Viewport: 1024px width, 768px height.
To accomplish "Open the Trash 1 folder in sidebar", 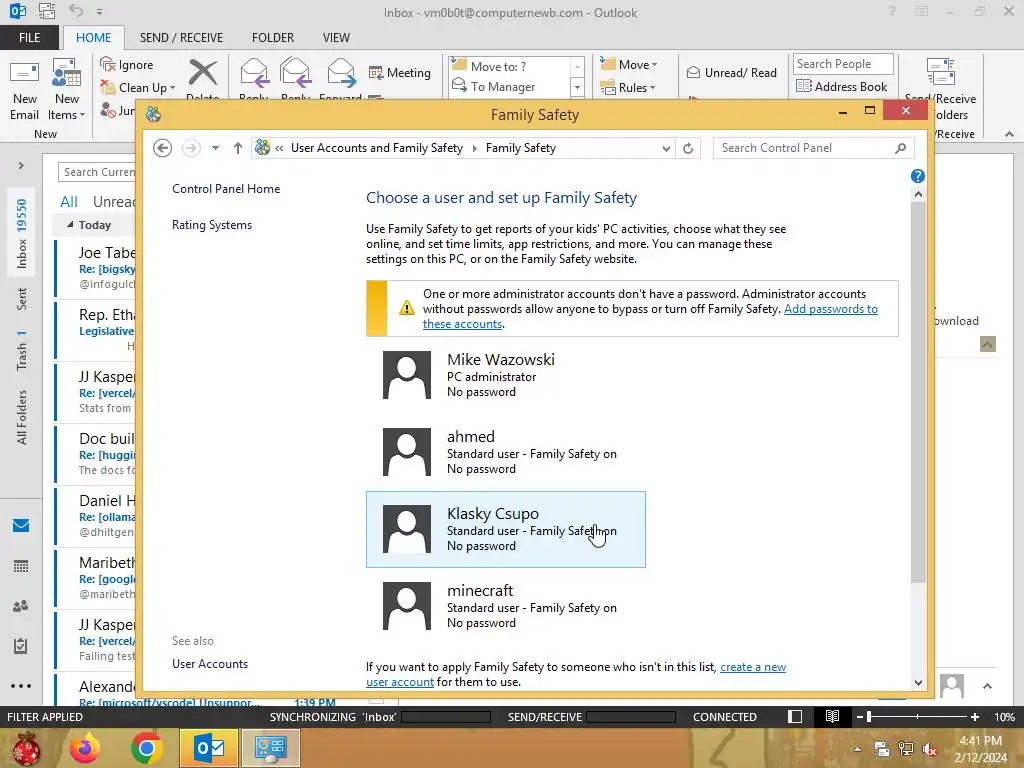I will click(x=22, y=350).
